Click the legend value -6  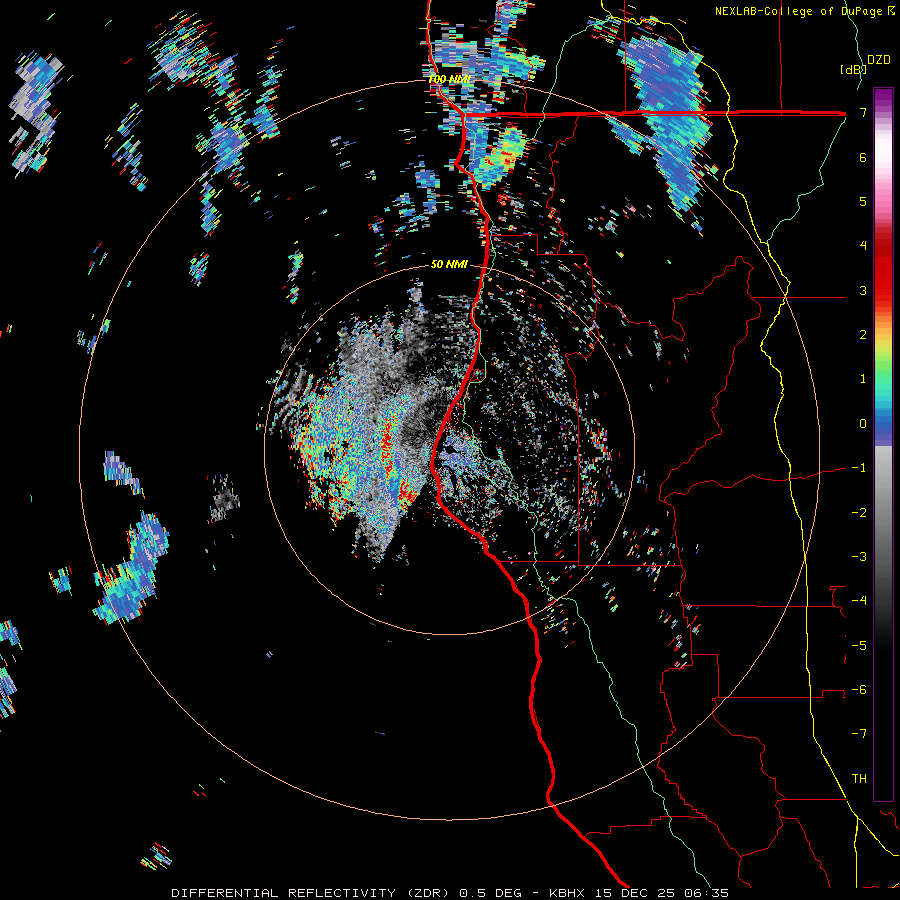(x=859, y=690)
